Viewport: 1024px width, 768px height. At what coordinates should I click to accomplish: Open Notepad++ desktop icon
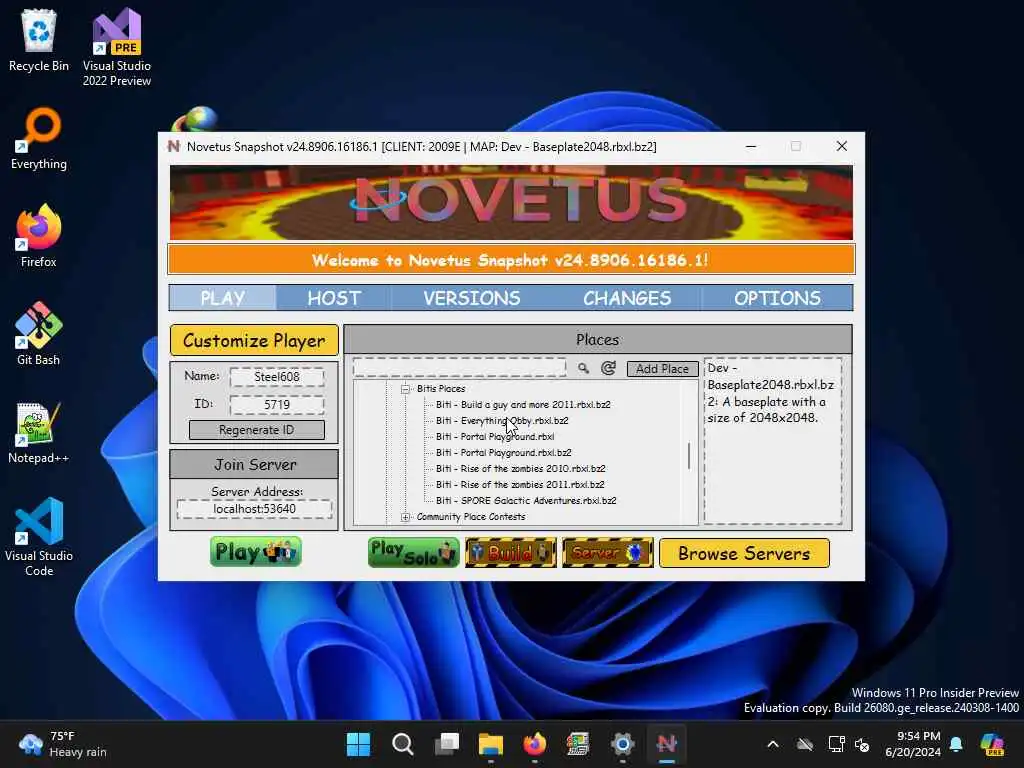[39, 432]
